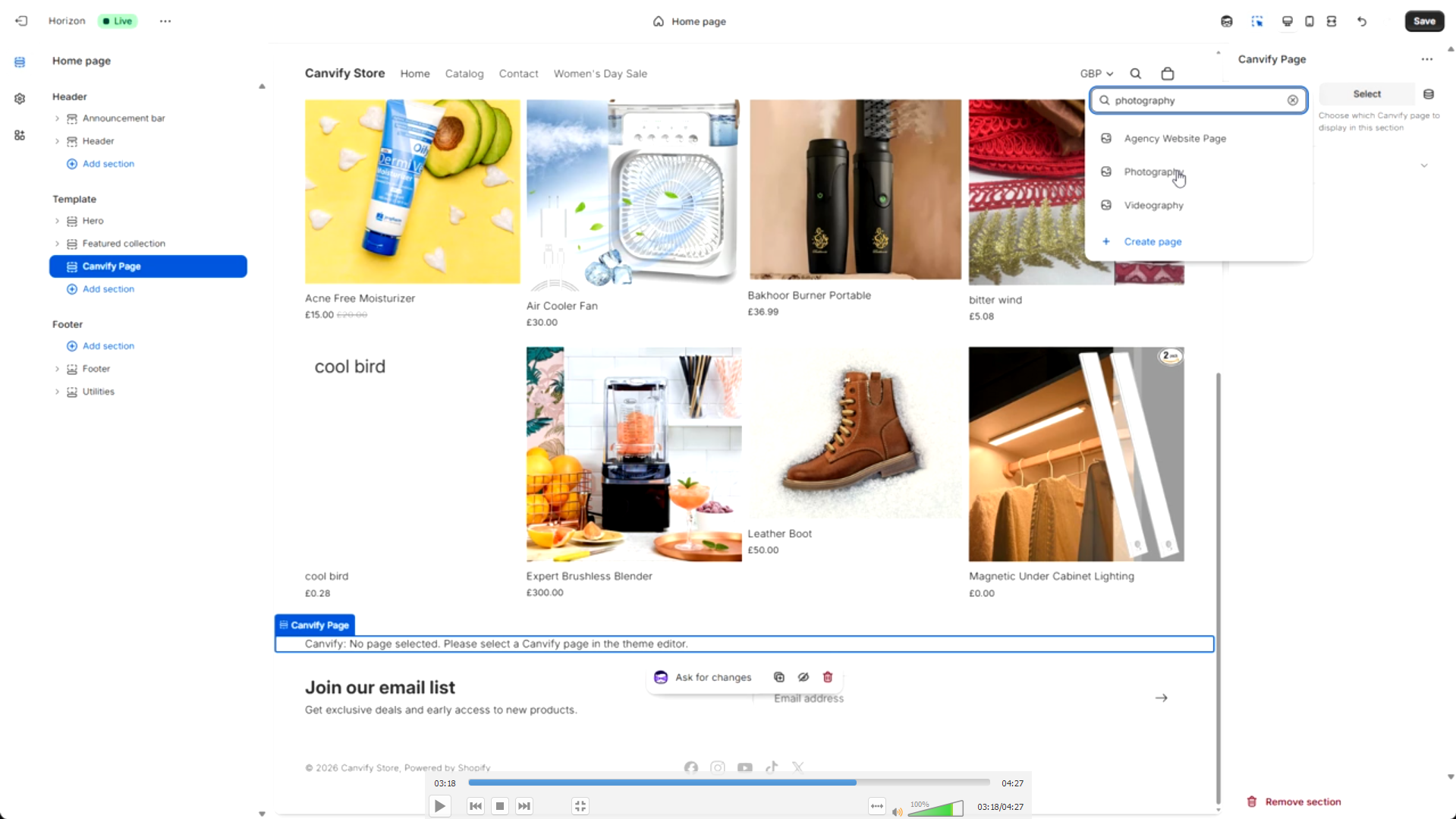The height and width of the screenshot is (819, 1456).
Task: Expand the Hero template section
Action: (x=57, y=221)
